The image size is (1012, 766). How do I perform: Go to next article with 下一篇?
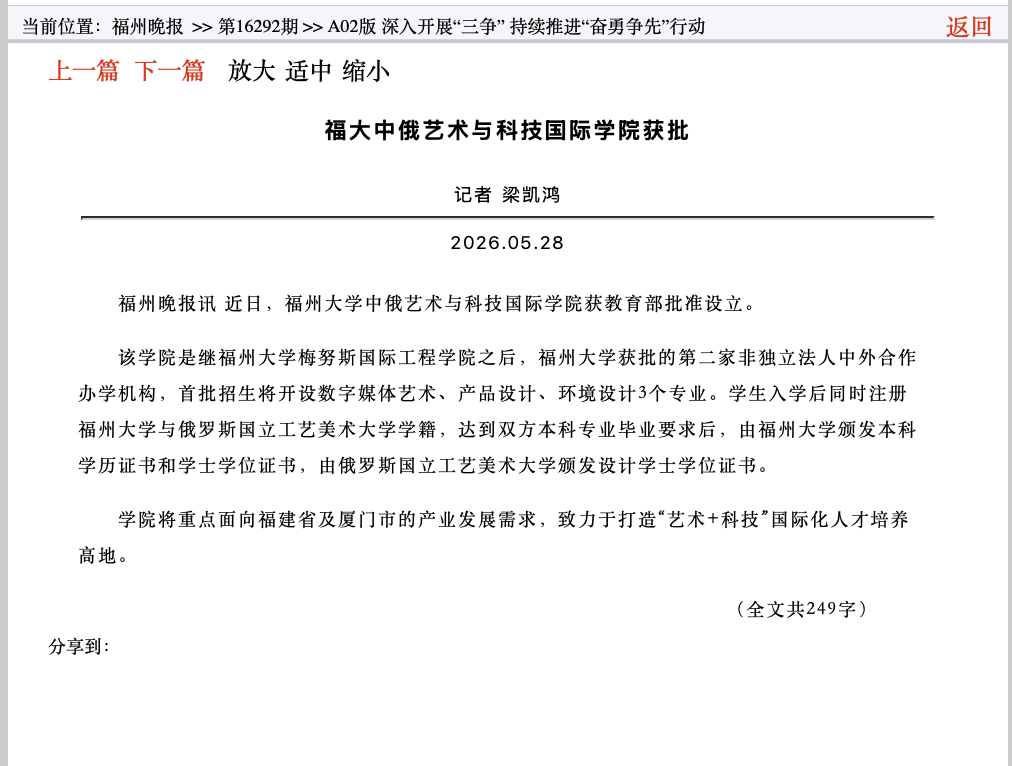point(170,71)
